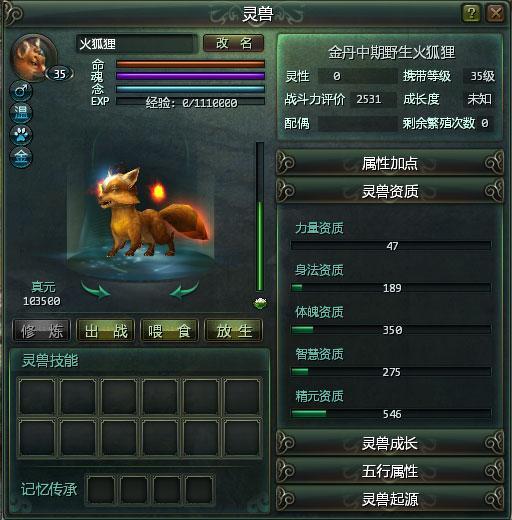
Task: Open the 五行属性 section
Action: (390, 471)
